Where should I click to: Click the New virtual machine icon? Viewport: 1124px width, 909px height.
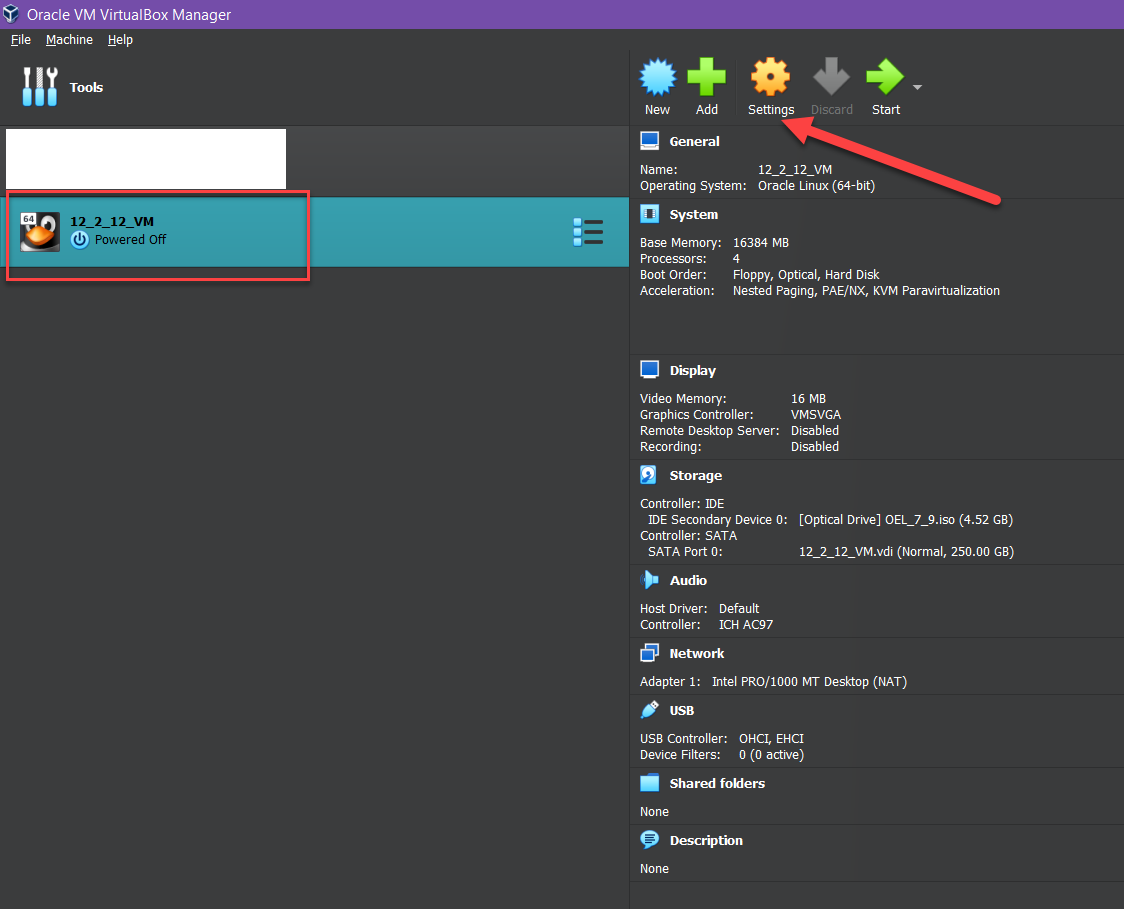click(x=657, y=78)
